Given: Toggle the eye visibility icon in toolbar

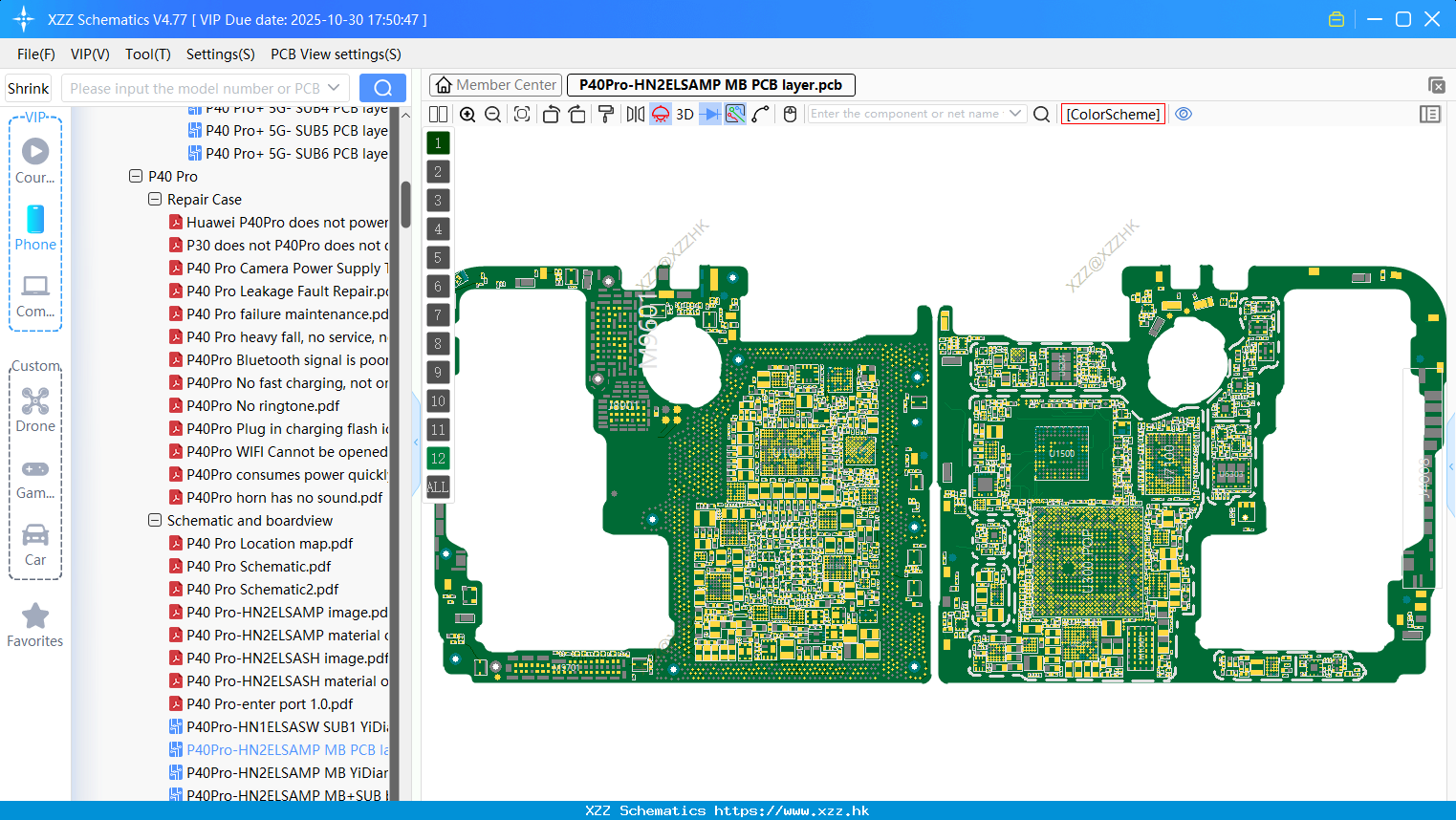Looking at the screenshot, I should click(1184, 114).
